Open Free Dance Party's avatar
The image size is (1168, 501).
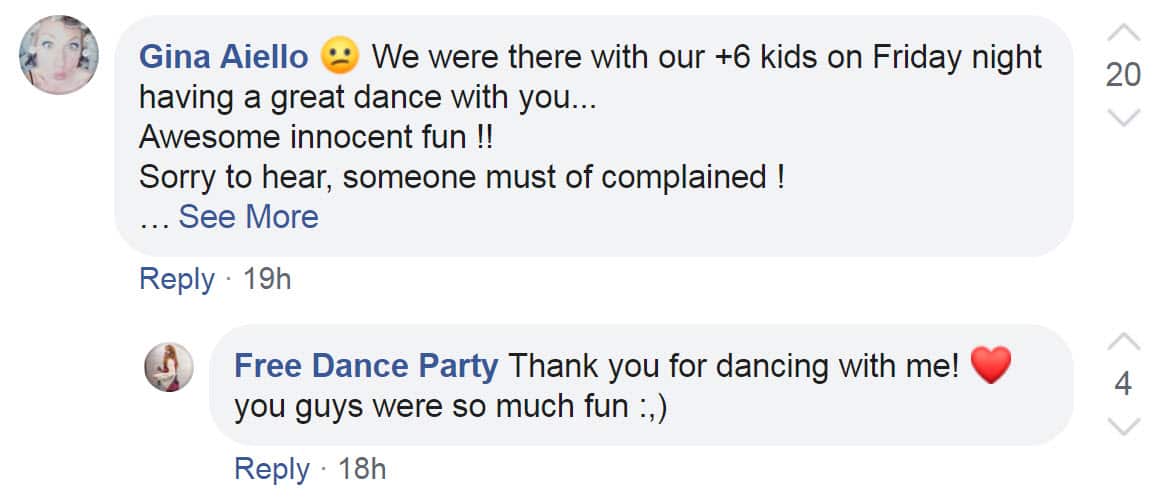tap(169, 367)
